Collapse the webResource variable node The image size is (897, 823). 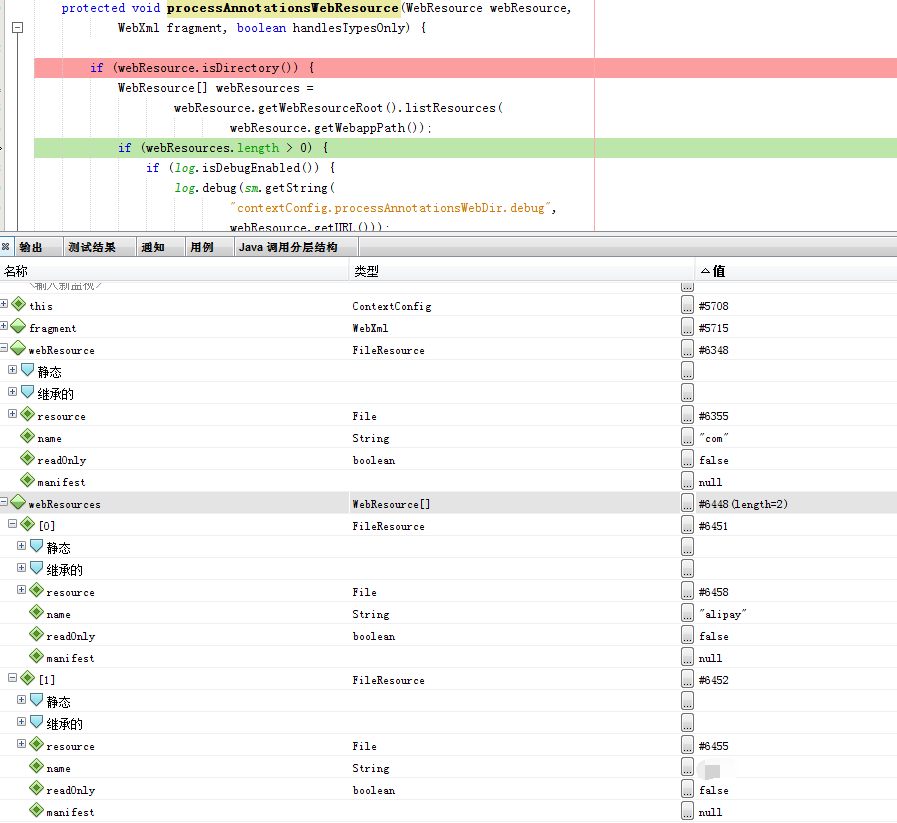[x=4, y=348]
